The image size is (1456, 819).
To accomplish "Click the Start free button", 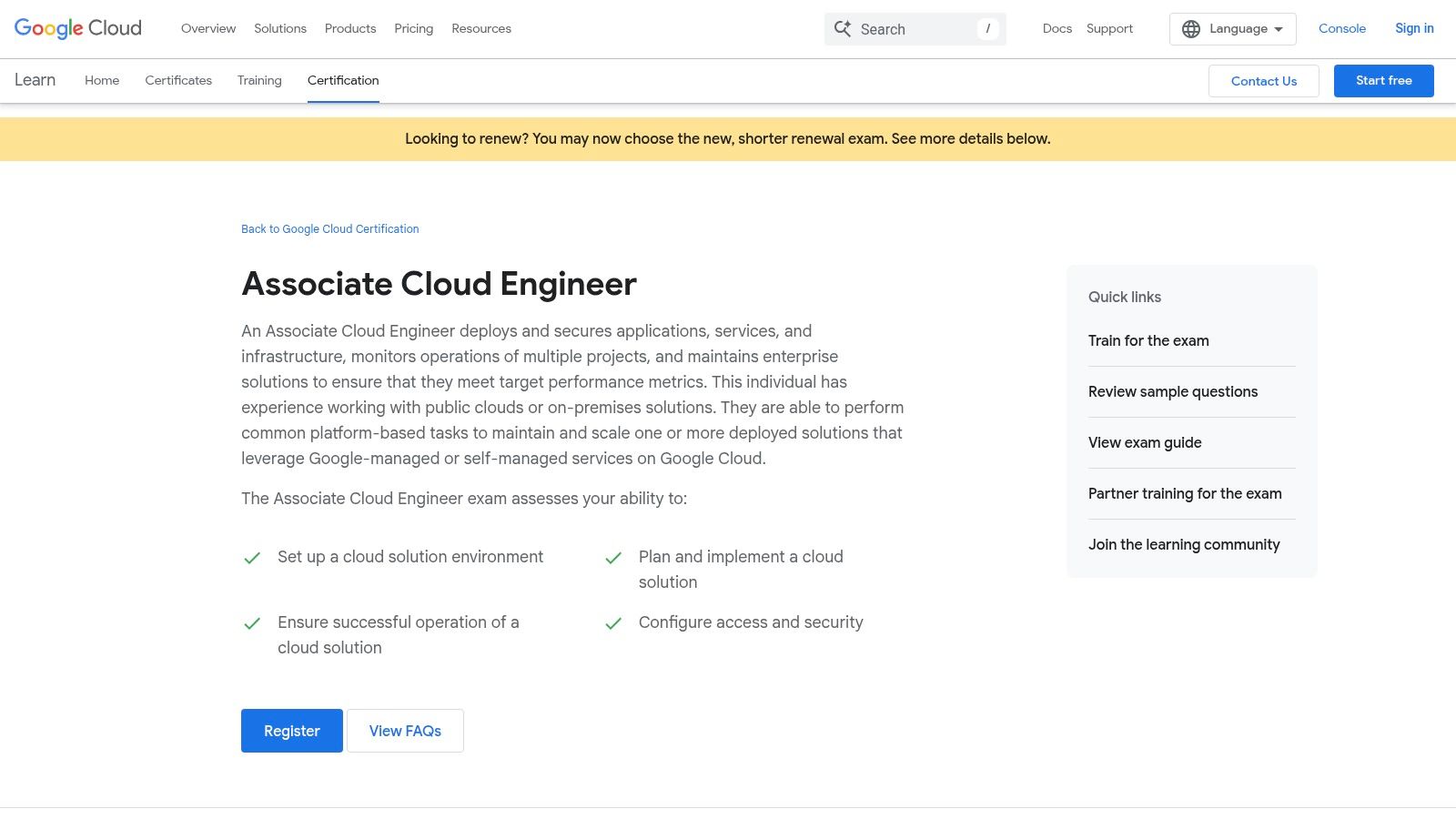I will [1383, 80].
